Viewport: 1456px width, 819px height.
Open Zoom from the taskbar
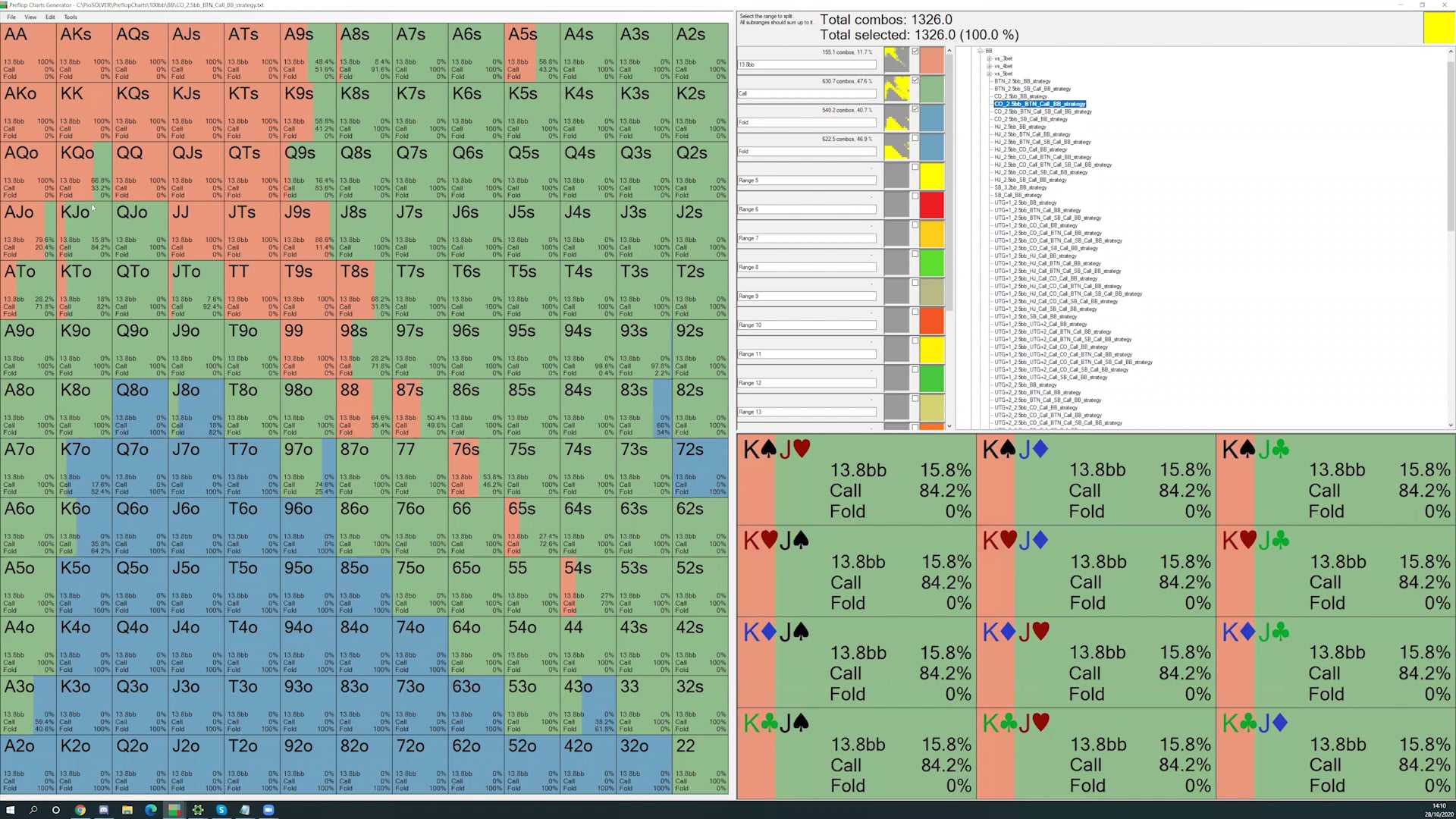(x=268, y=810)
